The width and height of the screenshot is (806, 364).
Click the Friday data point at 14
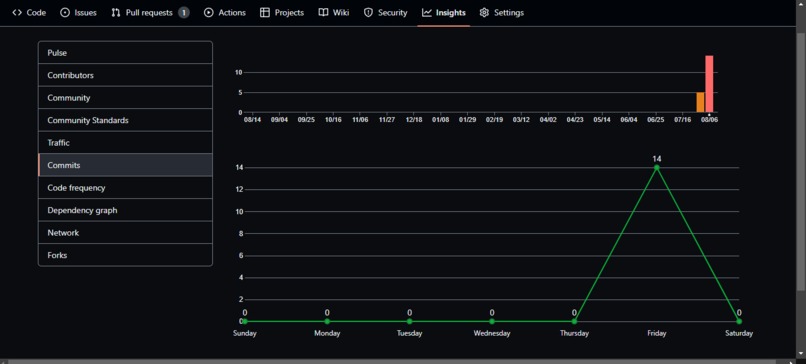[656, 168]
